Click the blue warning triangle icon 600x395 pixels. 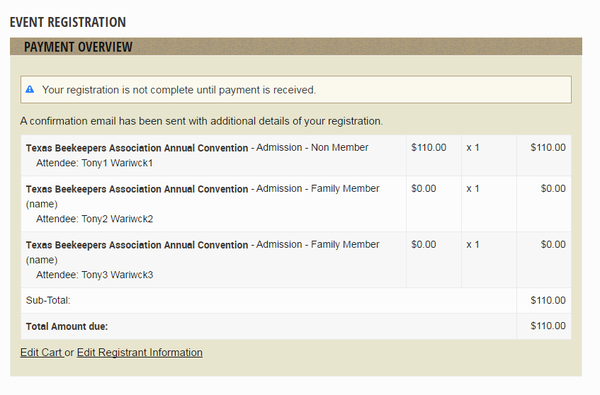pyautogui.click(x=30, y=90)
